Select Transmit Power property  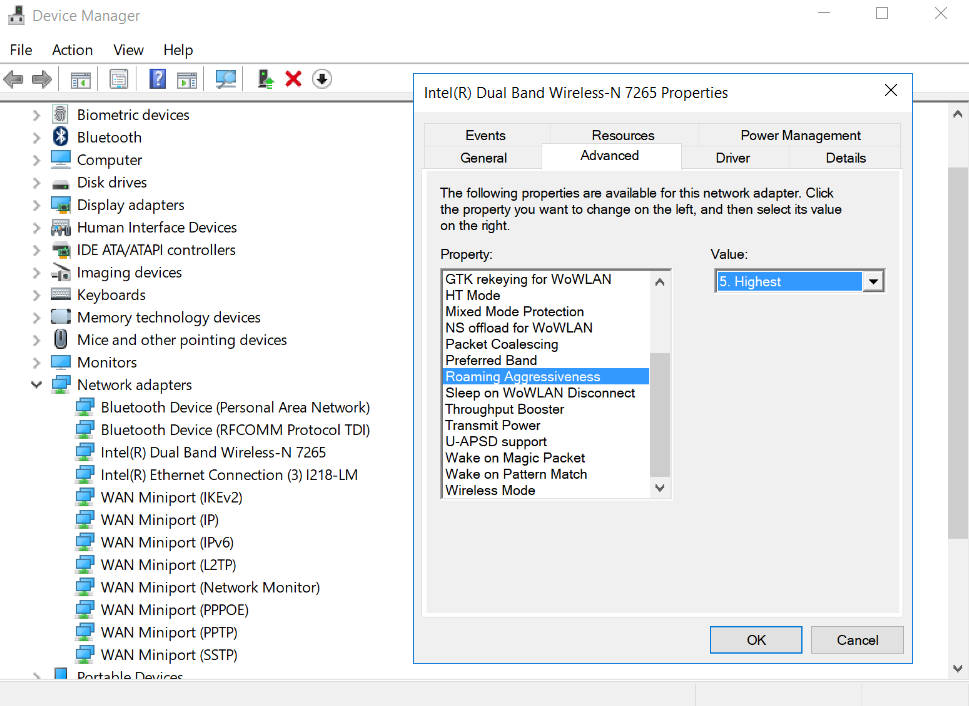click(x=546, y=425)
